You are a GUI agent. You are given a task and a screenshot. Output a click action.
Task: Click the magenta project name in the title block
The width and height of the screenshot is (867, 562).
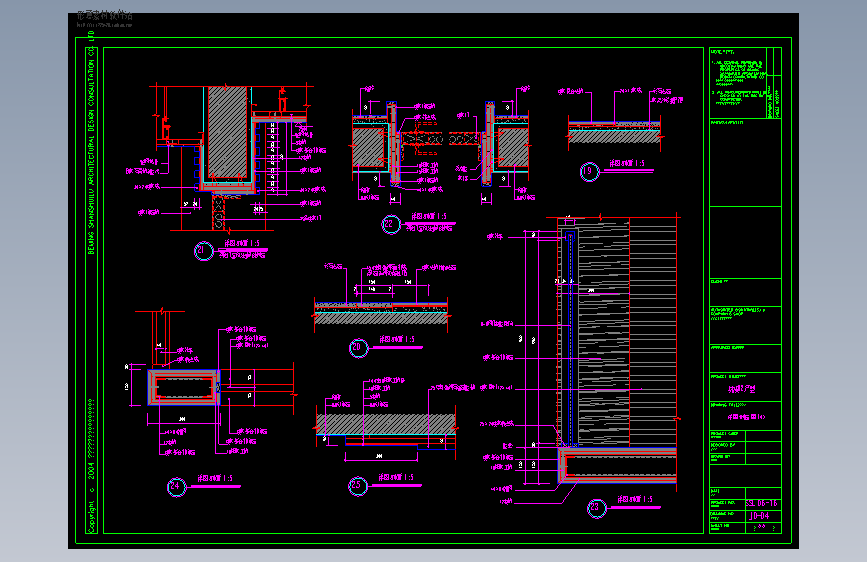[x=741, y=389]
